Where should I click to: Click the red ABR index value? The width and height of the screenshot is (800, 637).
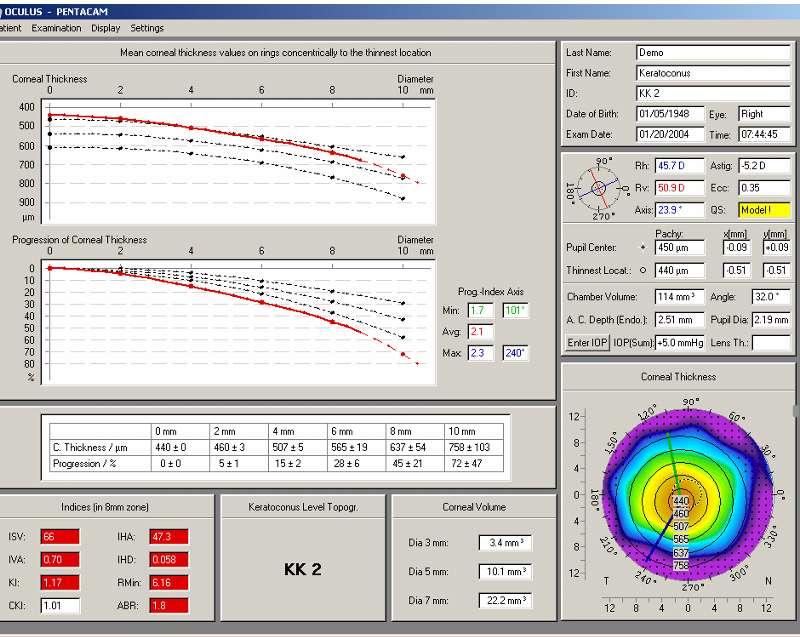[169, 605]
